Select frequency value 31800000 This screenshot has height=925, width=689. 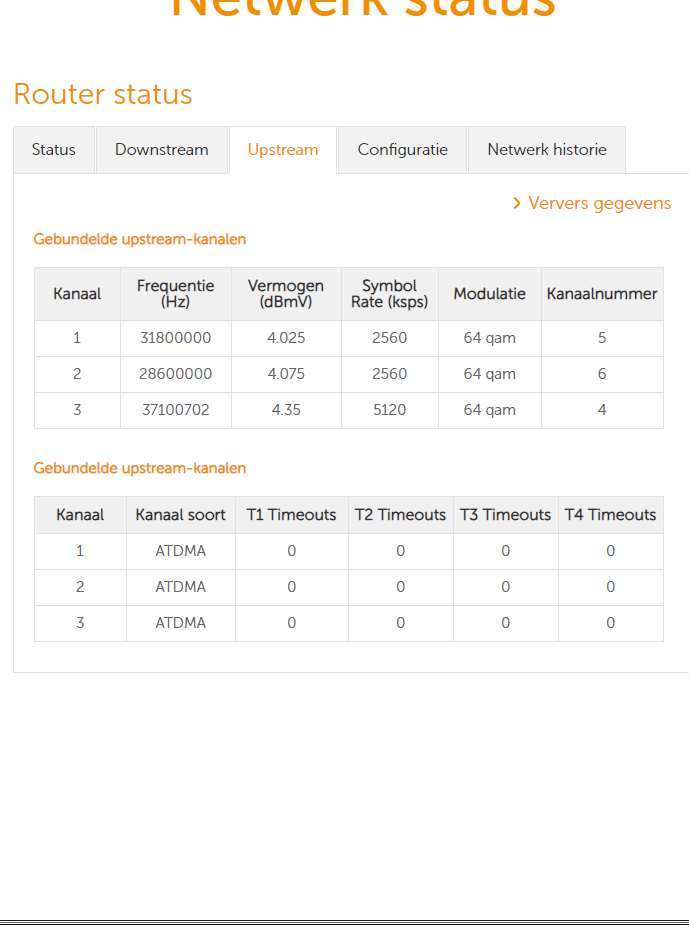click(x=176, y=338)
